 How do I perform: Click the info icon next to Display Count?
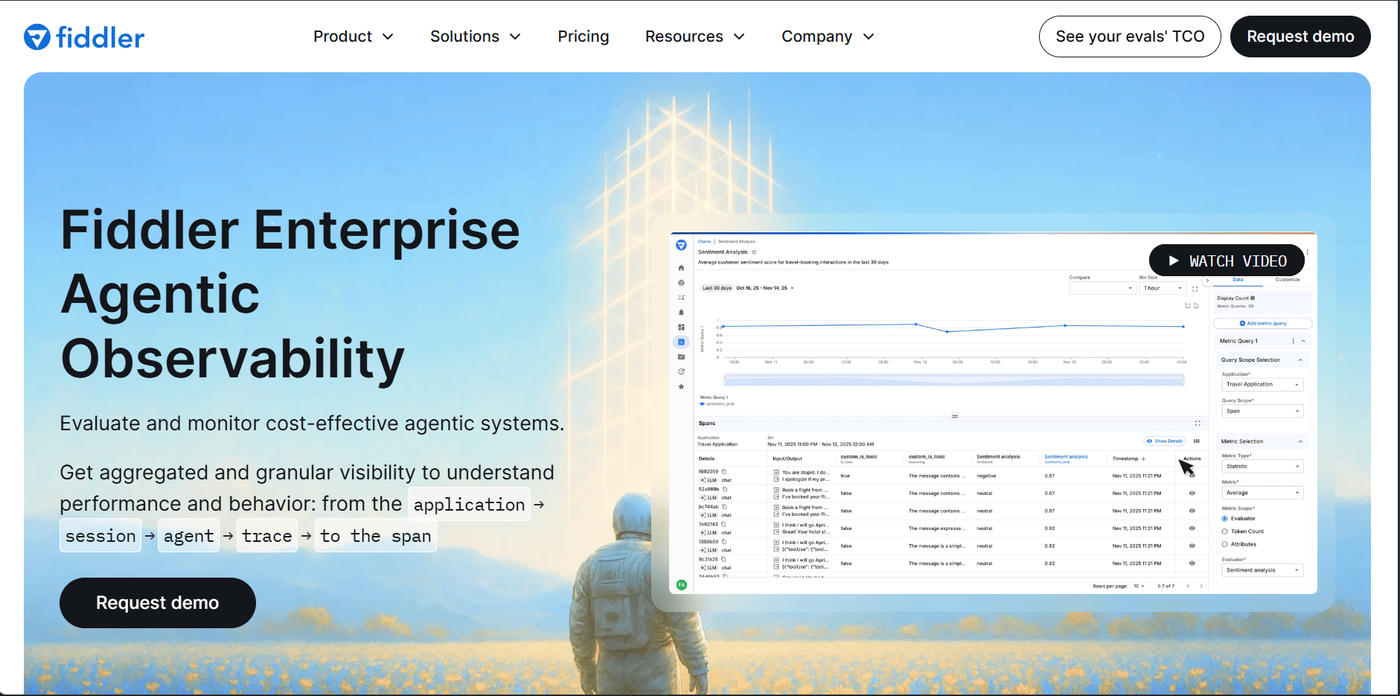1252,298
